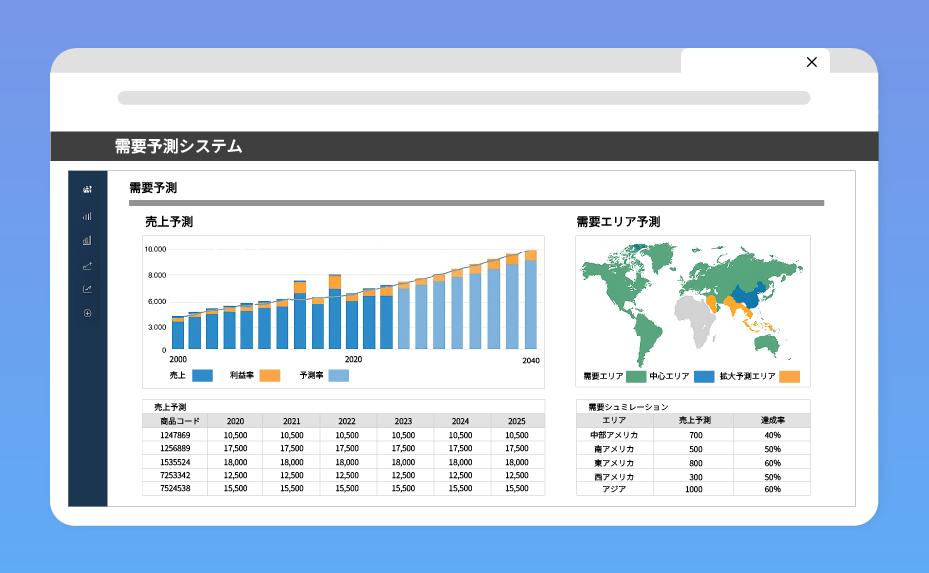Close the browser tab with X
The height and width of the screenshot is (573, 929).
pyautogui.click(x=811, y=62)
